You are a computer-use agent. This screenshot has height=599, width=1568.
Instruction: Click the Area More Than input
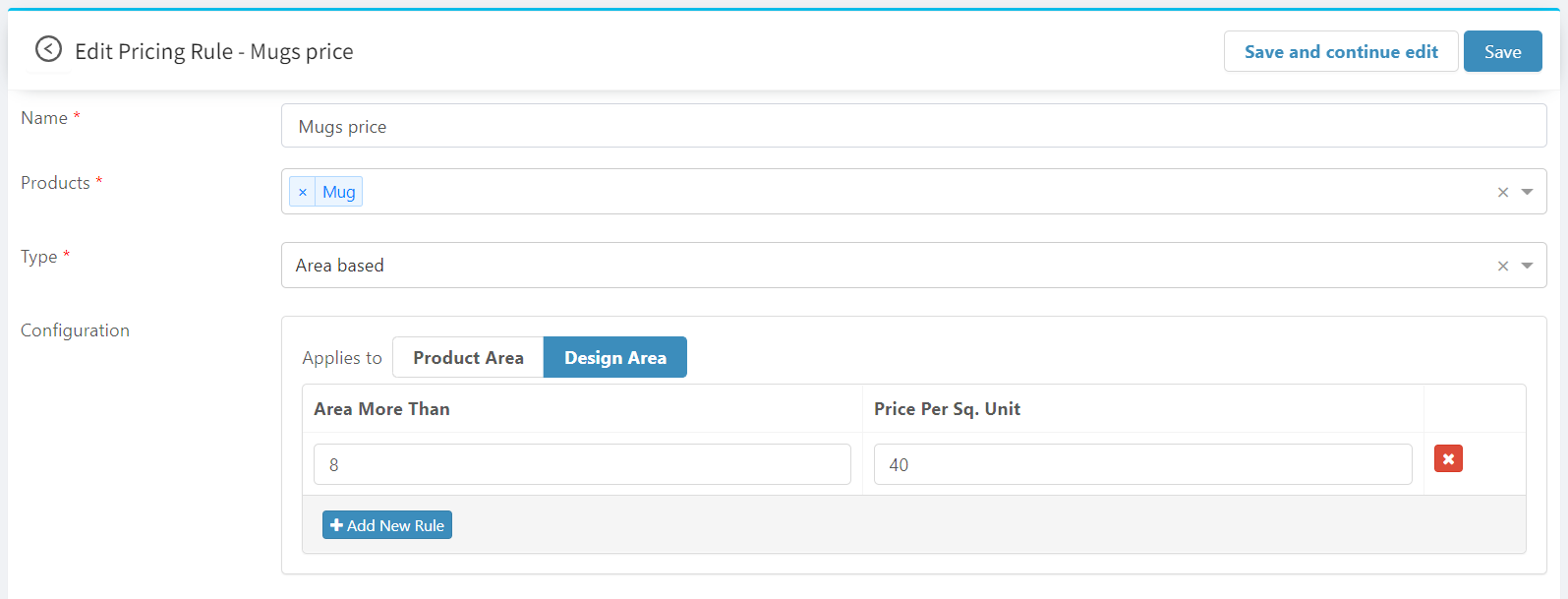click(x=582, y=464)
